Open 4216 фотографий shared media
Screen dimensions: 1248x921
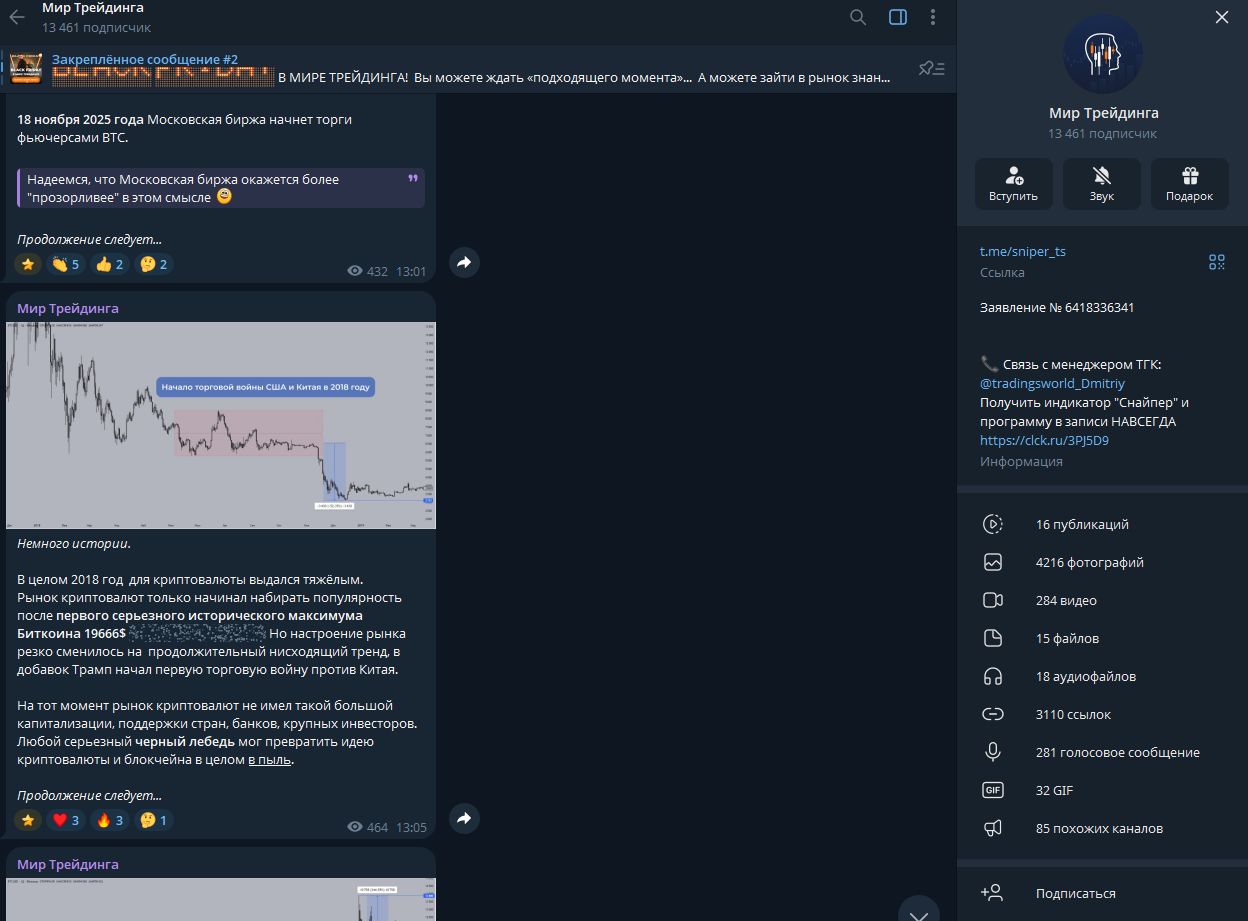click(1089, 562)
